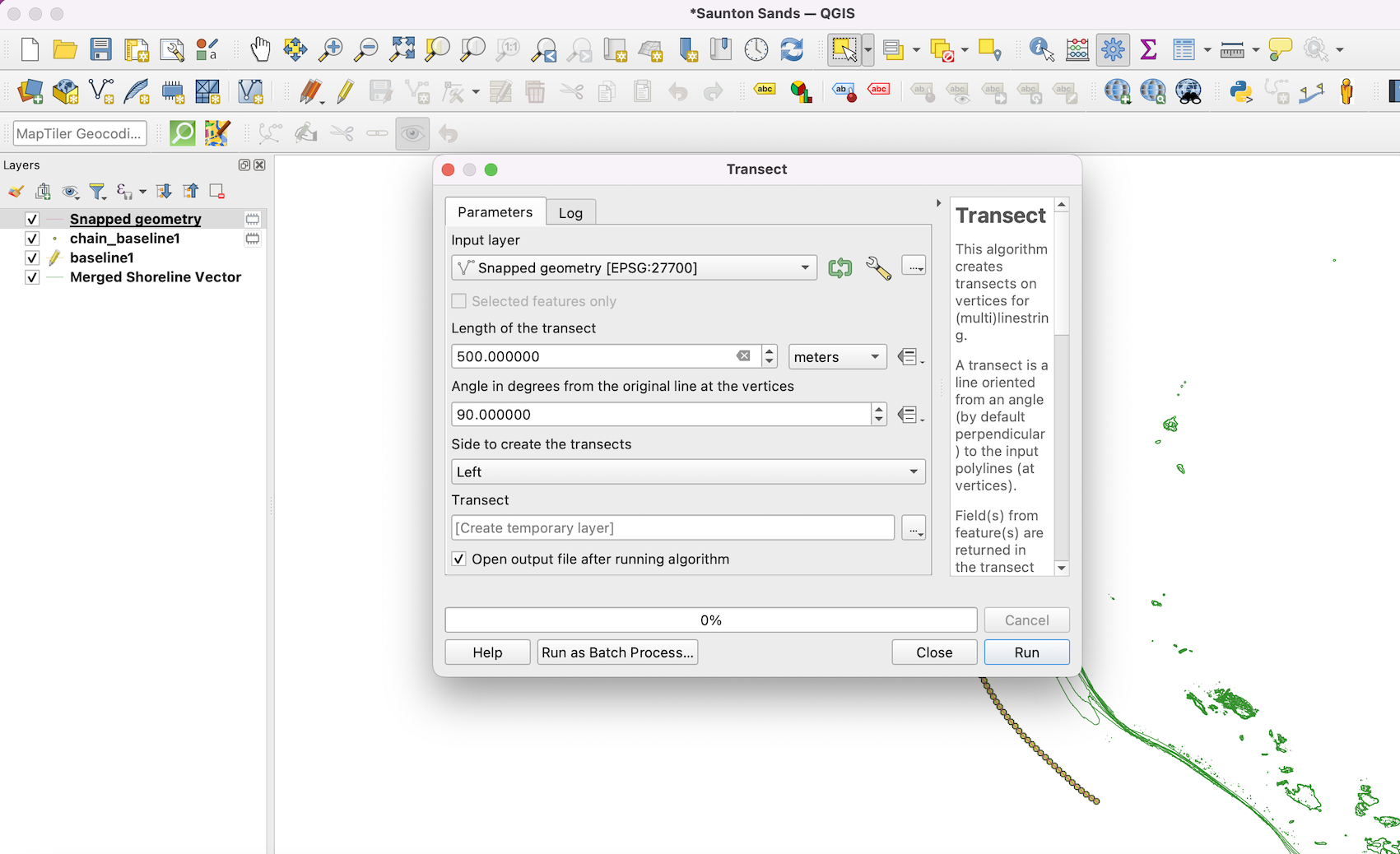Click the Transect output file field
Viewport: 1400px width, 854px height.
672,528
